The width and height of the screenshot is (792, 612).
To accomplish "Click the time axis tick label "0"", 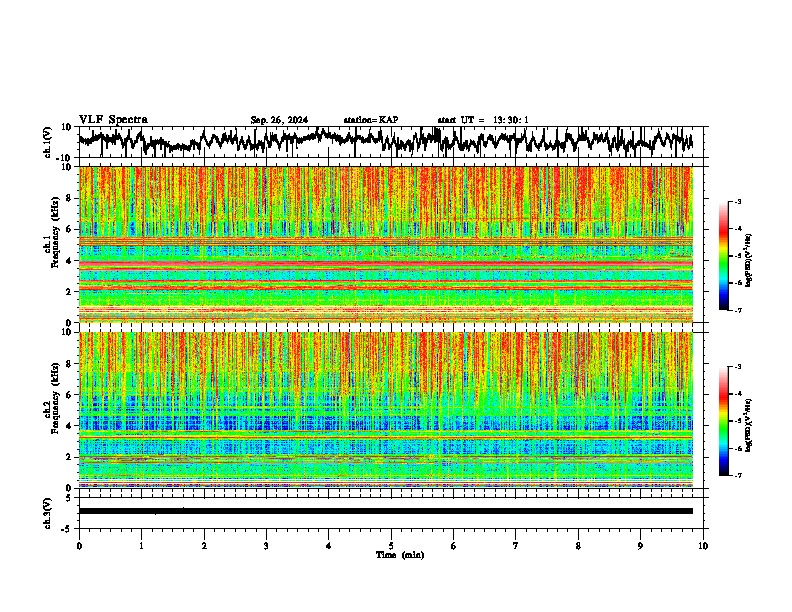I will click(x=79, y=546).
